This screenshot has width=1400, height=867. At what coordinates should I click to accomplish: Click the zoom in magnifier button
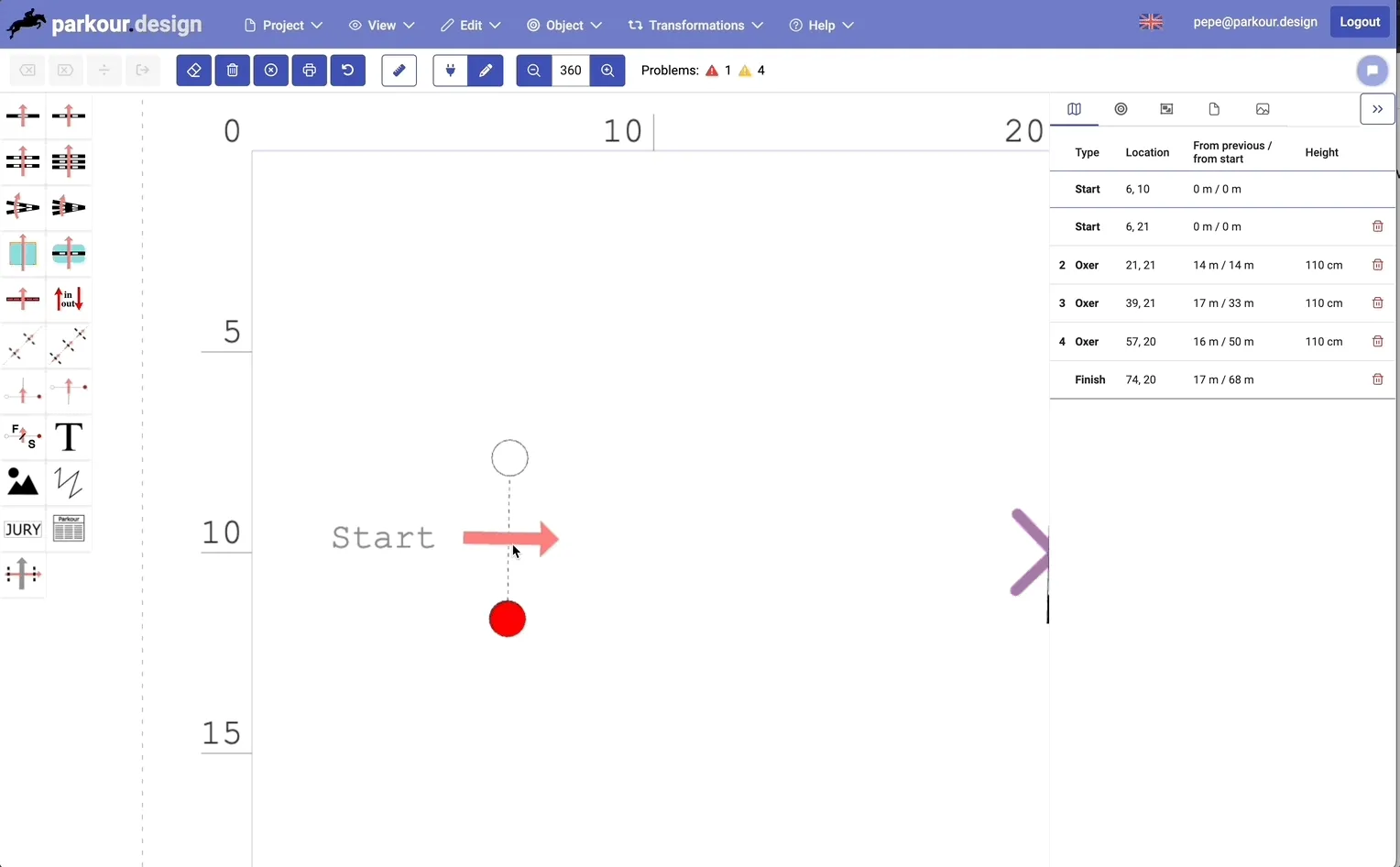tap(607, 71)
